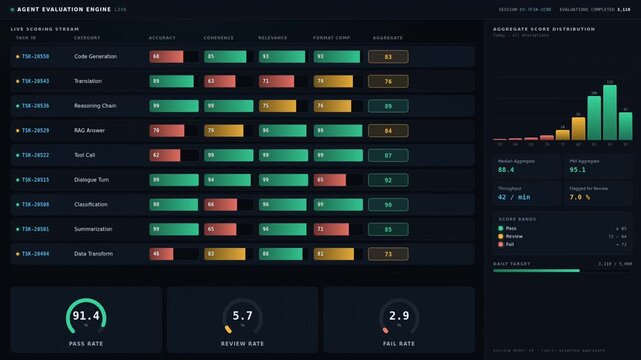The image size is (641, 360).
Task: Click the P90 Aggregate card 95.1
Action: (598, 166)
